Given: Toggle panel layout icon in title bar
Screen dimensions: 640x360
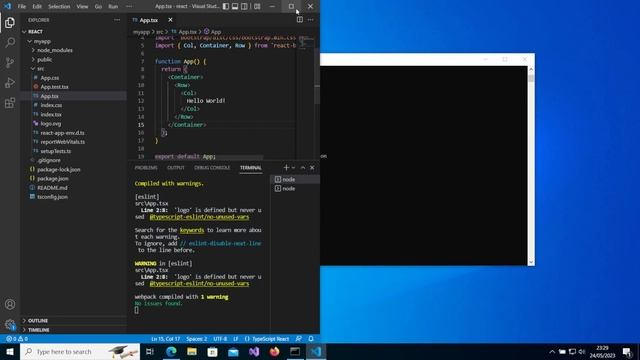Looking at the screenshot, I should pos(235,6).
